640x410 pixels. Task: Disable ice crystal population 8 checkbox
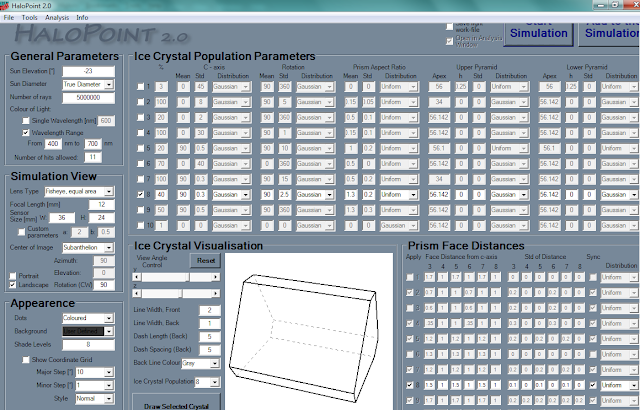(140, 195)
